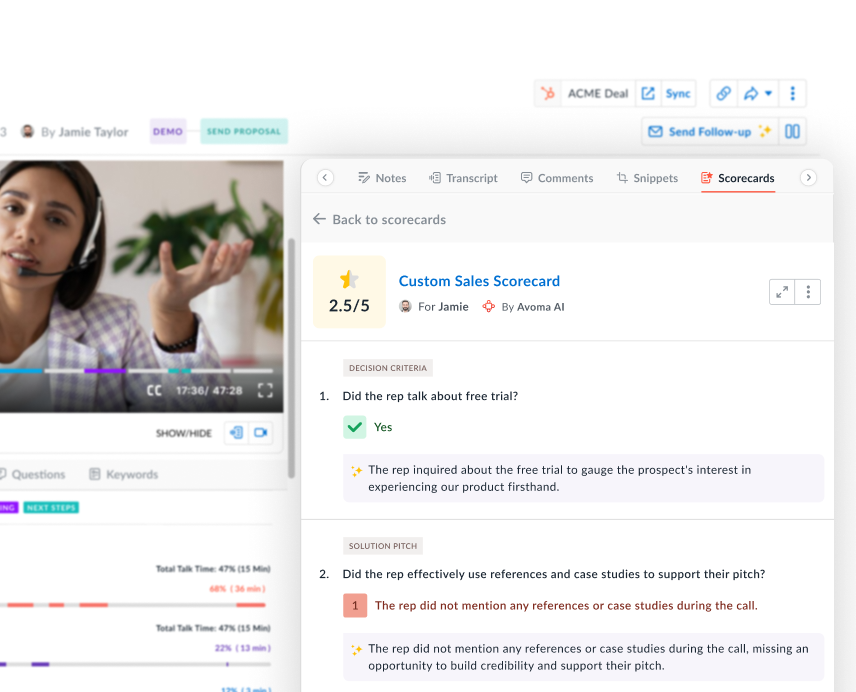
Task: Click the Send Follow-up button
Action: tap(709, 131)
